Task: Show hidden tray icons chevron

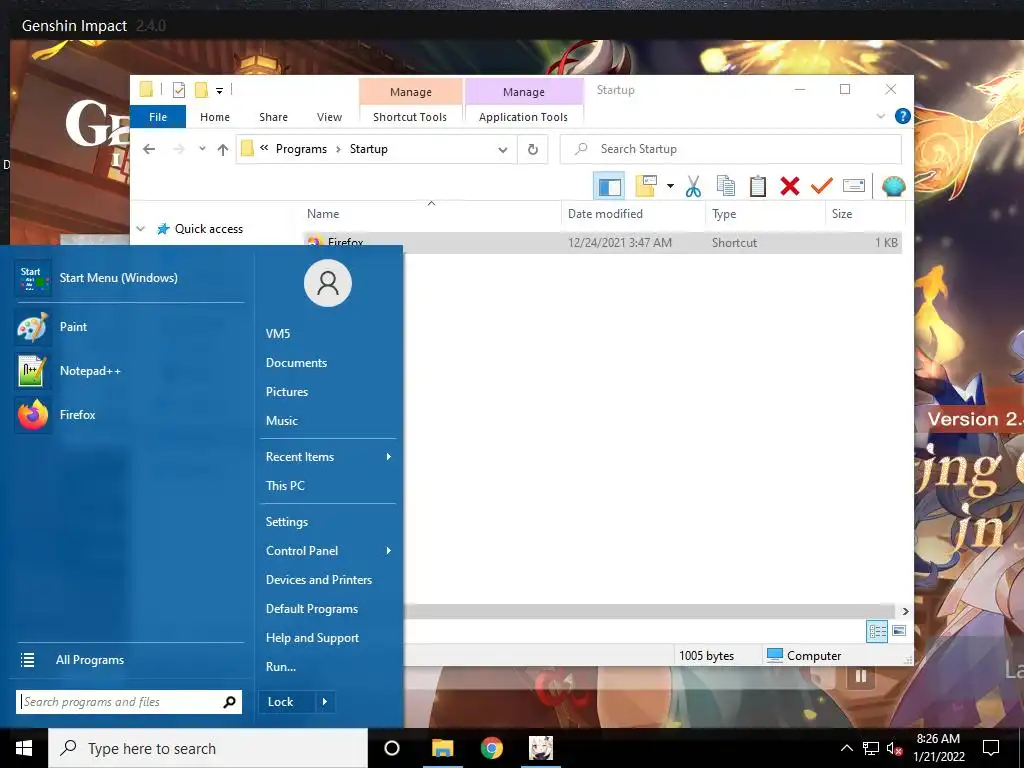Action: (x=846, y=748)
